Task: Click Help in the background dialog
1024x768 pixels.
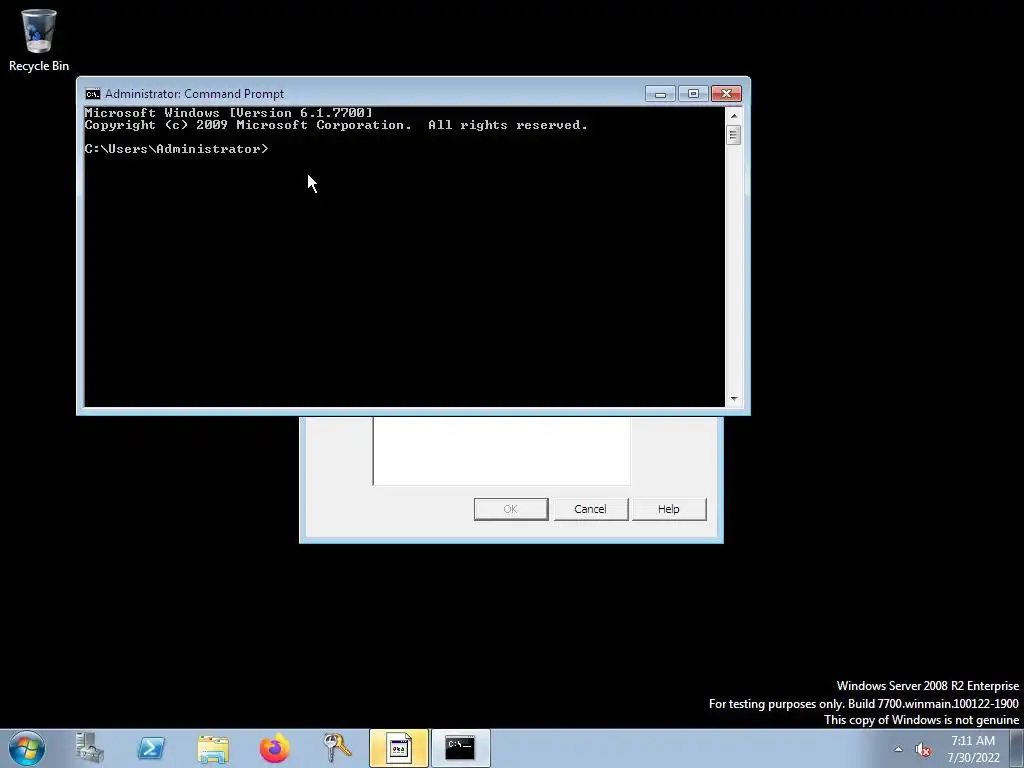Action: 669,509
